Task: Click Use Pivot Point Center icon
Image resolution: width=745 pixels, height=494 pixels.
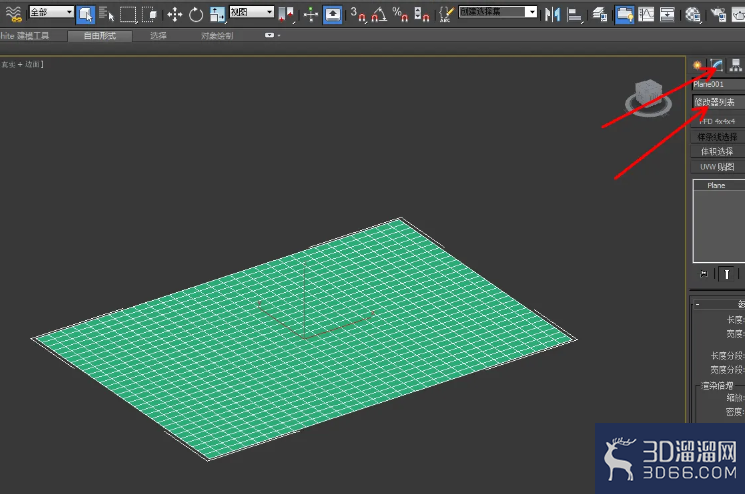Action: tap(286, 14)
